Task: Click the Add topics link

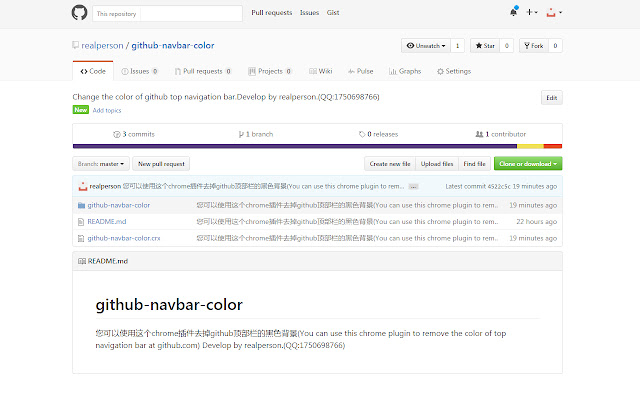Action: click(107, 110)
